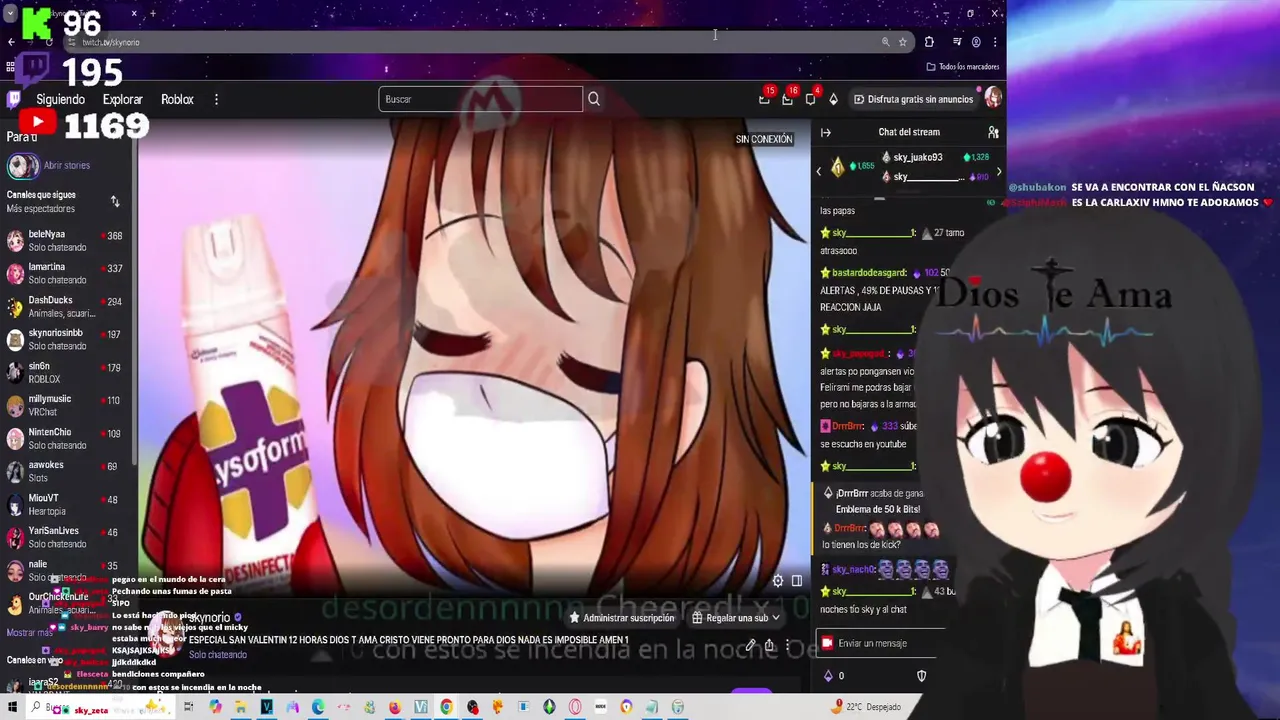Open aawokes Slots channel
Viewport: 1280px width, 720px height.
(x=64, y=472)
